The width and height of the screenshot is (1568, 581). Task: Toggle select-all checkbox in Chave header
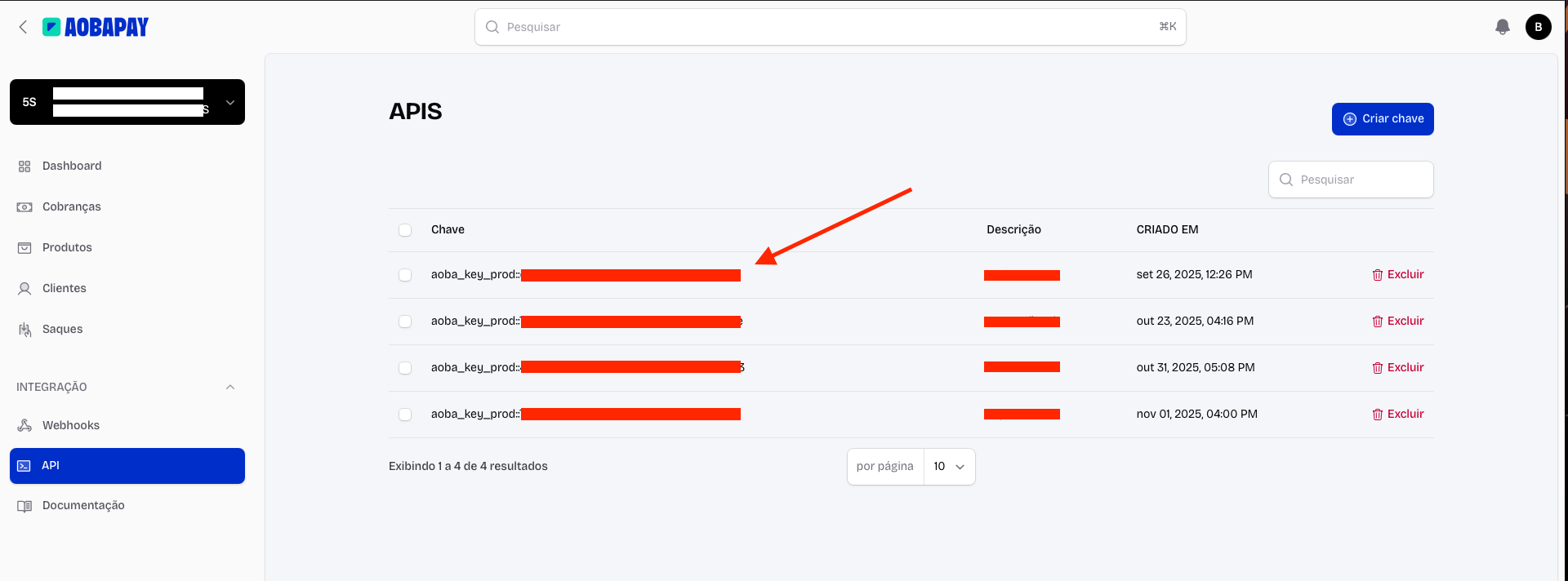coord(405,230)
